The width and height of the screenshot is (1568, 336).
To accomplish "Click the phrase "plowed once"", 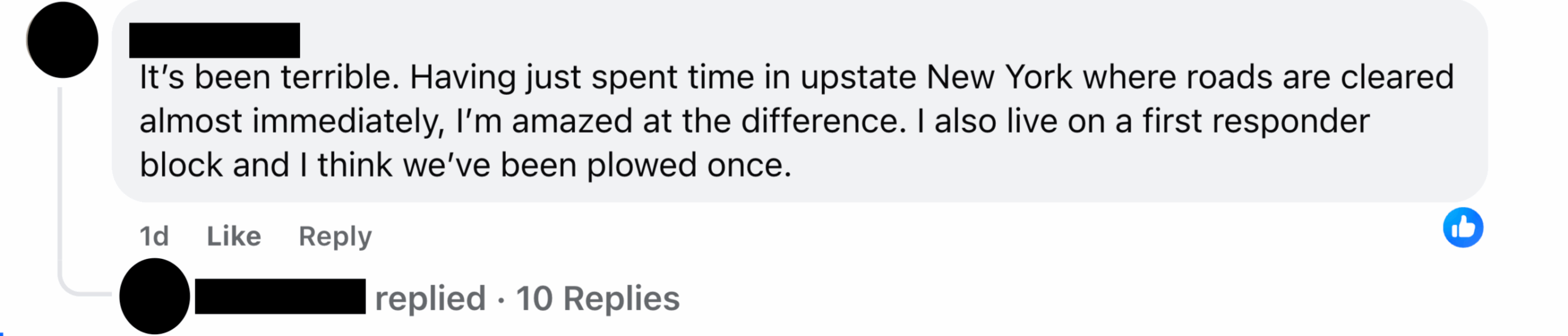I will coord(688,165).
